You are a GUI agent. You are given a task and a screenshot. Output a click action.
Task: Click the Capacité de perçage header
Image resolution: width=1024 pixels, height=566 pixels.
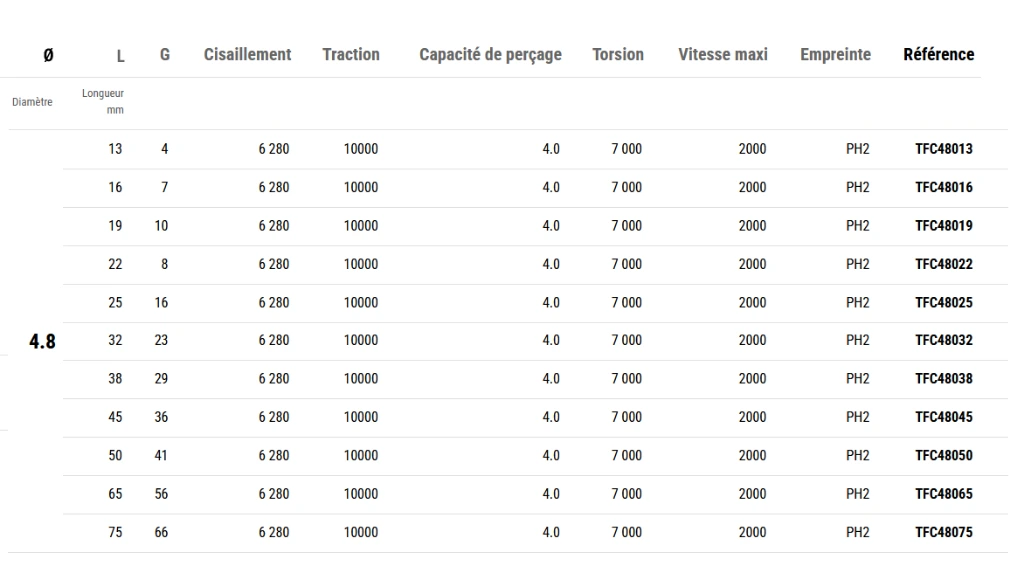coord(490,55)
